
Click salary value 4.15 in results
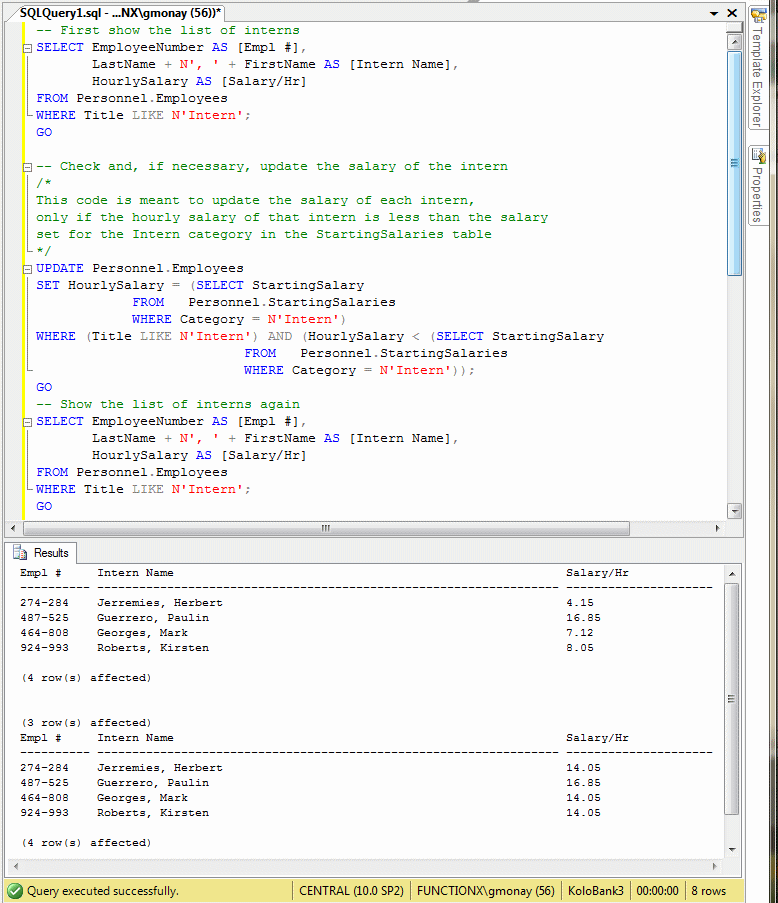coord(580,603)
